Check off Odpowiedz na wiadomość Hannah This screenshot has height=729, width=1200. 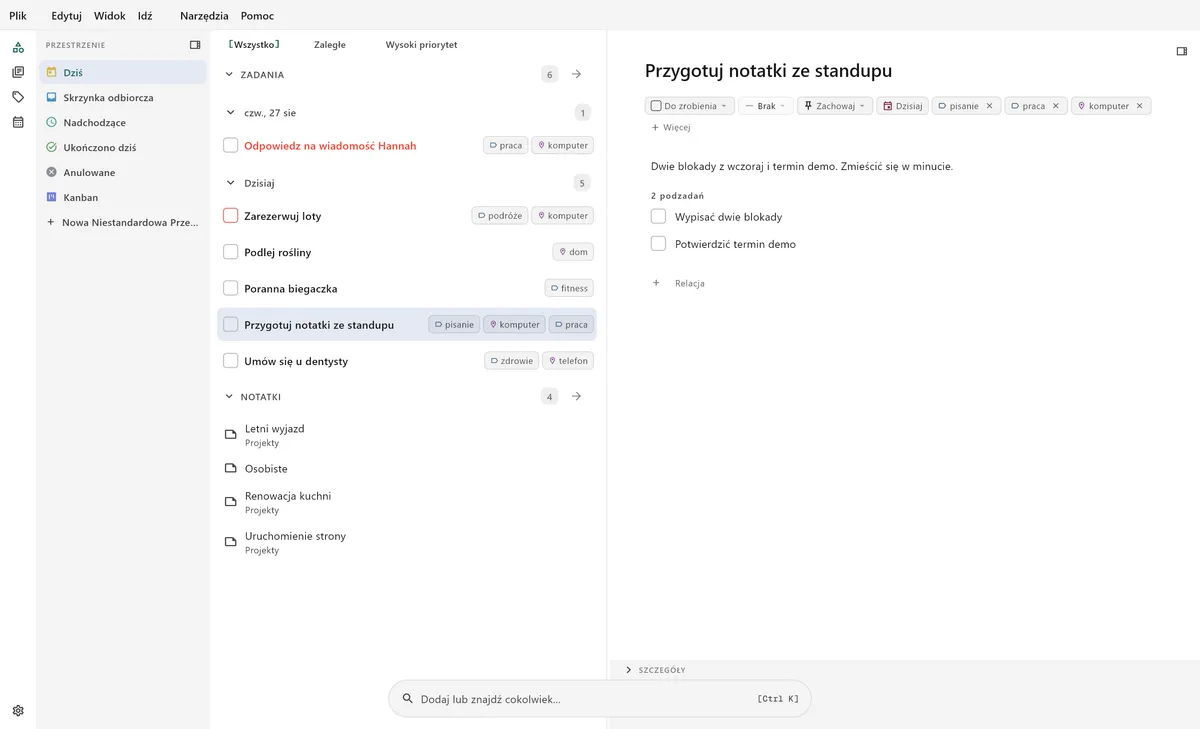tap(231, 146)
